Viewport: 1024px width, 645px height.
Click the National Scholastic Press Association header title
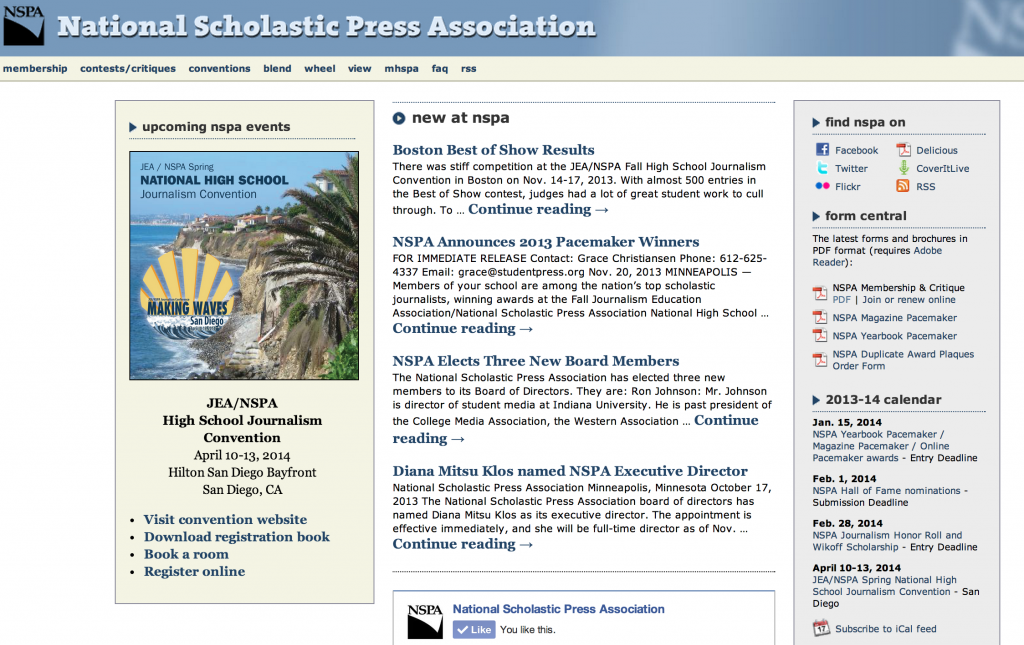[326, 27]
